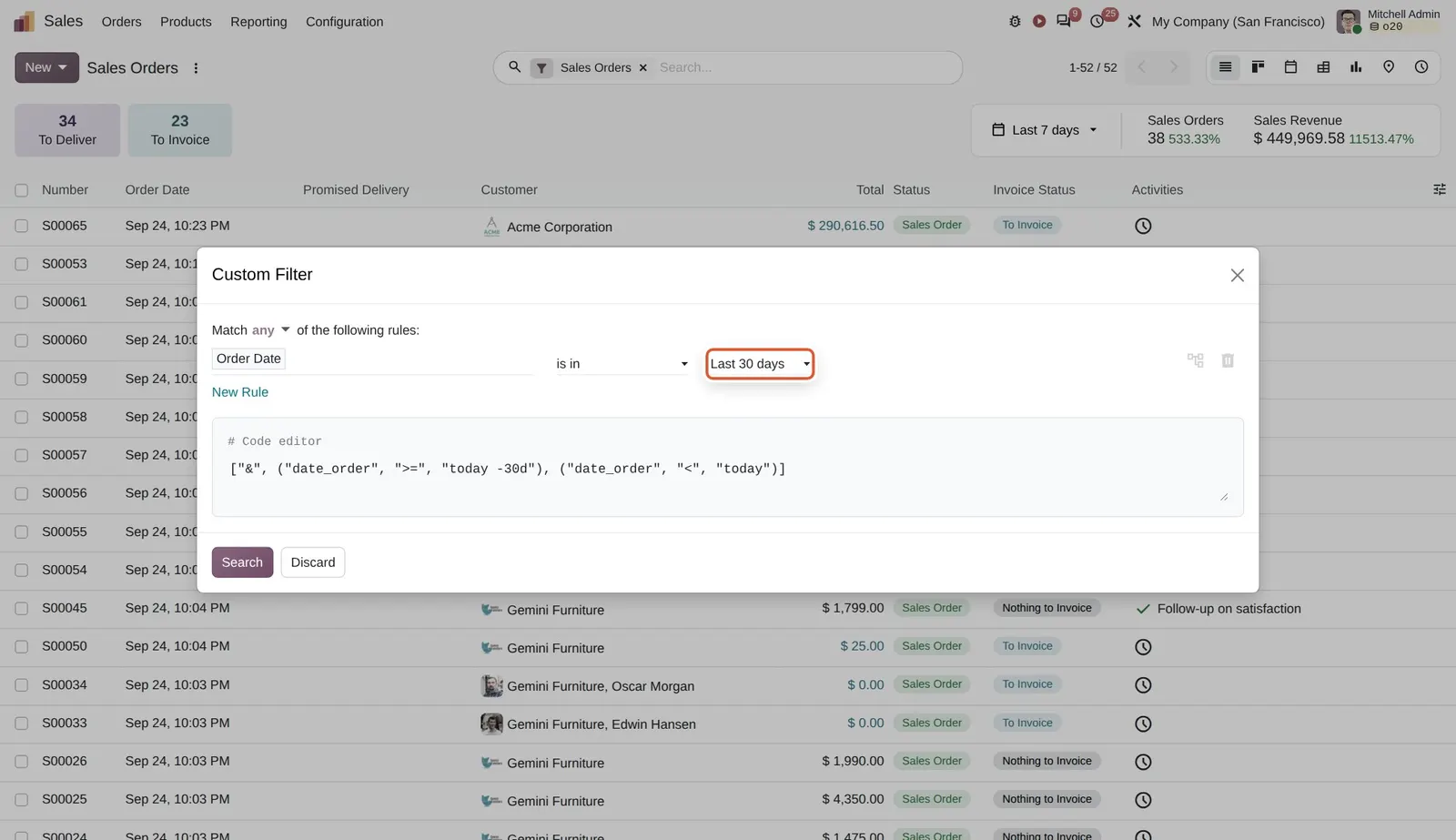Viewport: 1456px width, 840px height.
Task: Click Mitchell Admin user avatar
Action: 1349,21
